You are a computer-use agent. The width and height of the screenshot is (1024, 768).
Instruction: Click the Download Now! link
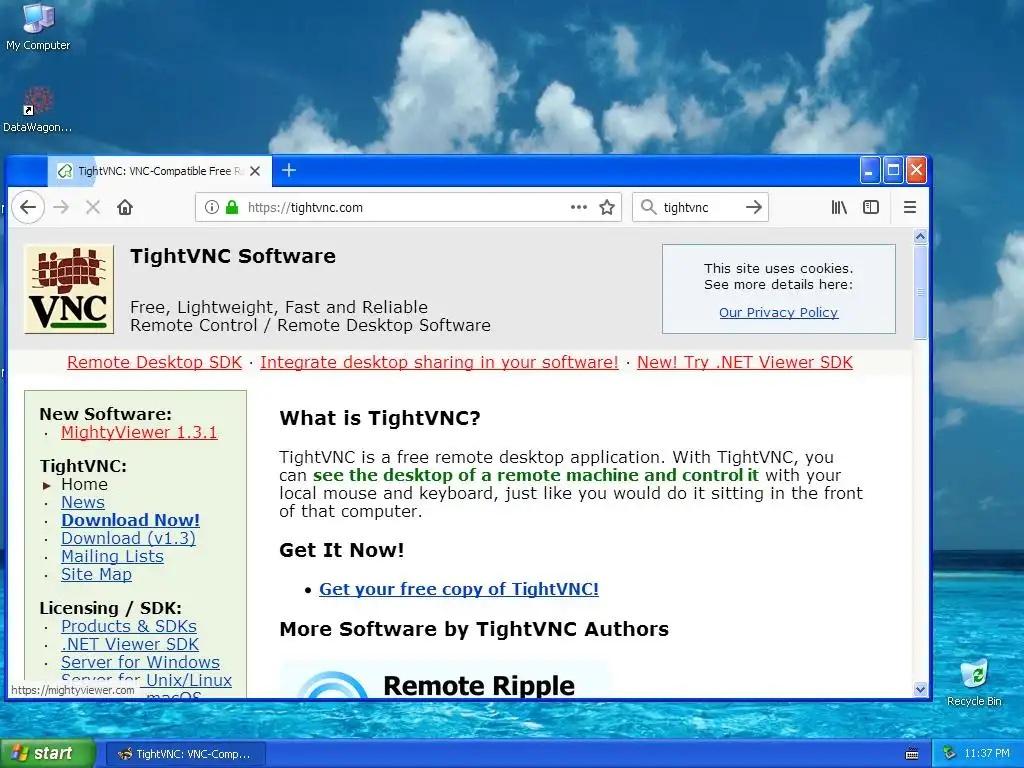[131, 520]
